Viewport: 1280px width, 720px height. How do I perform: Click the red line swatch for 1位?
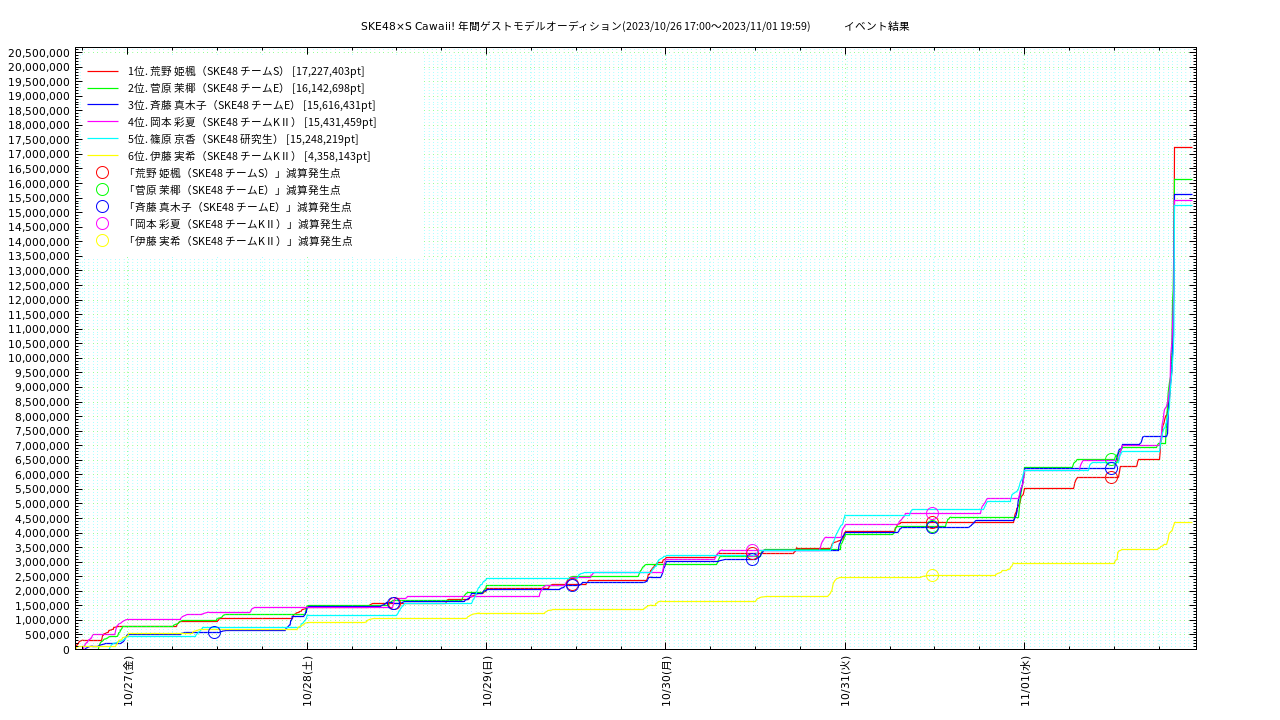[102, 71]
